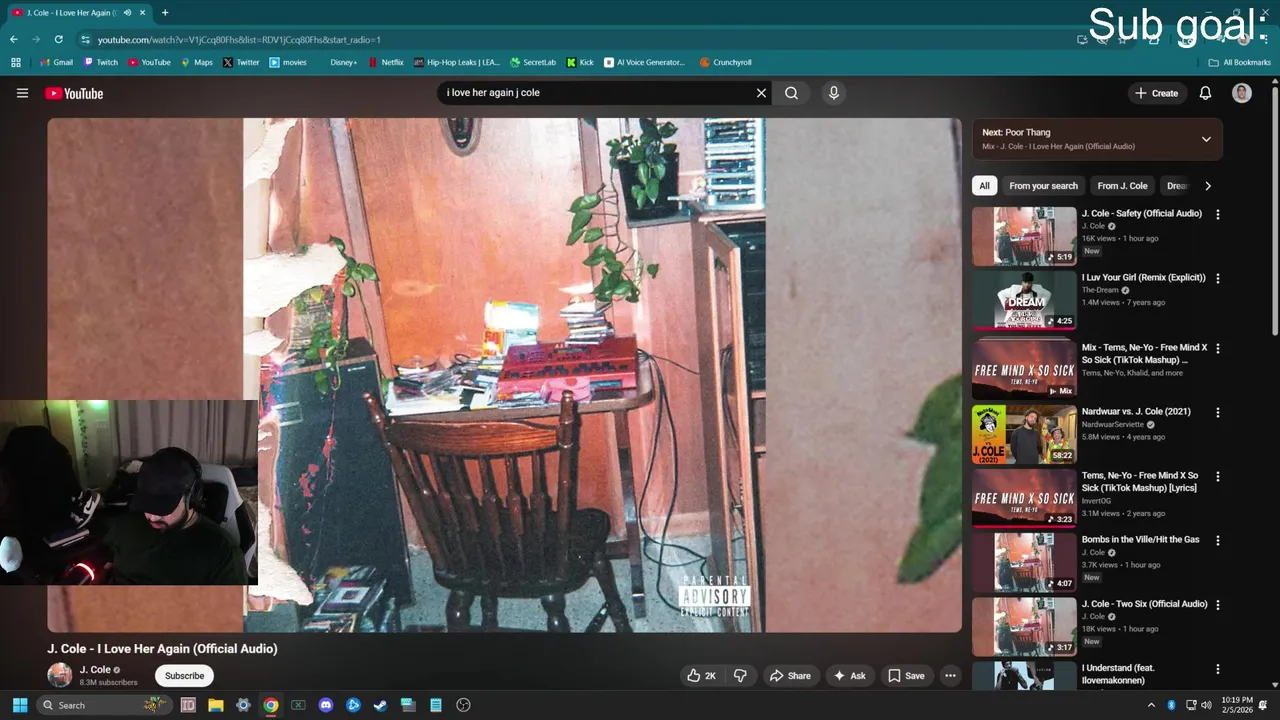
Task: Open Windows Start menu
Action: [x=19, y=705]
